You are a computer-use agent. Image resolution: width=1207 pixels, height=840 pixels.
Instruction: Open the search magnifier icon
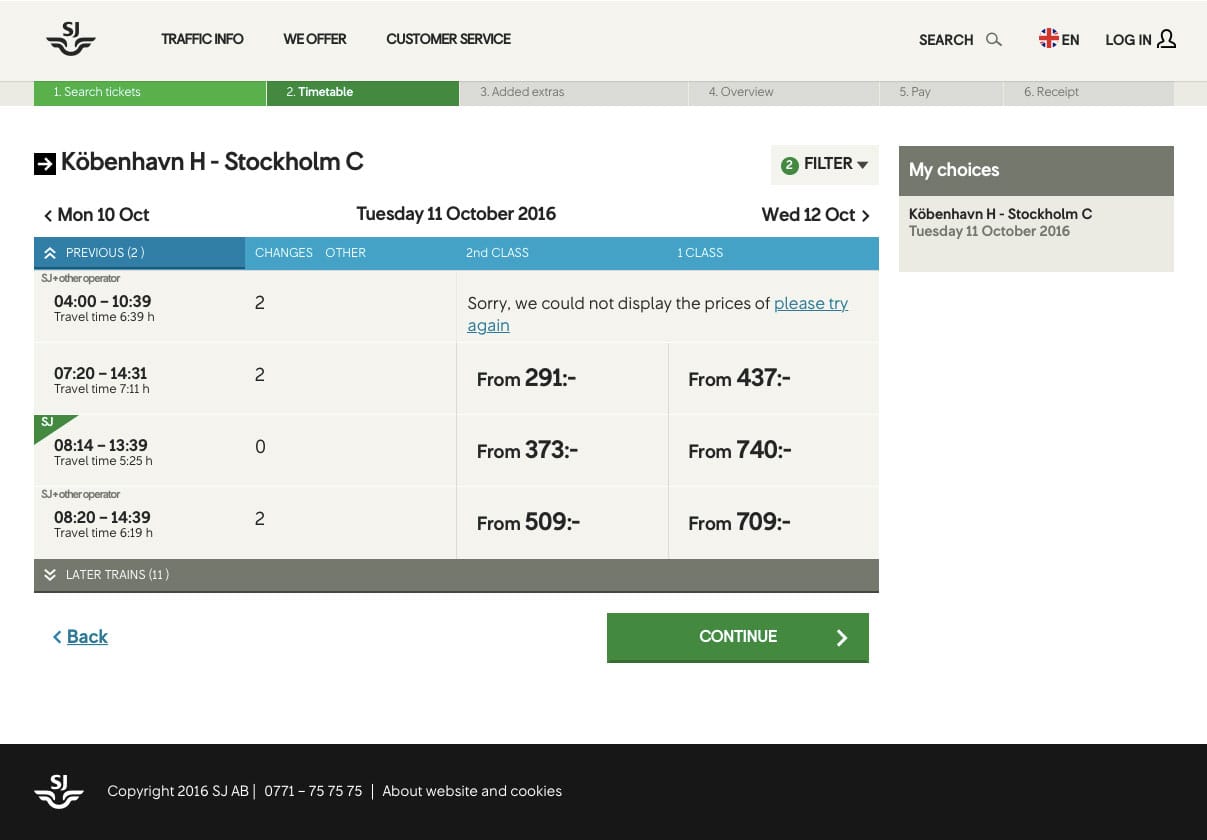coord(993,40)
